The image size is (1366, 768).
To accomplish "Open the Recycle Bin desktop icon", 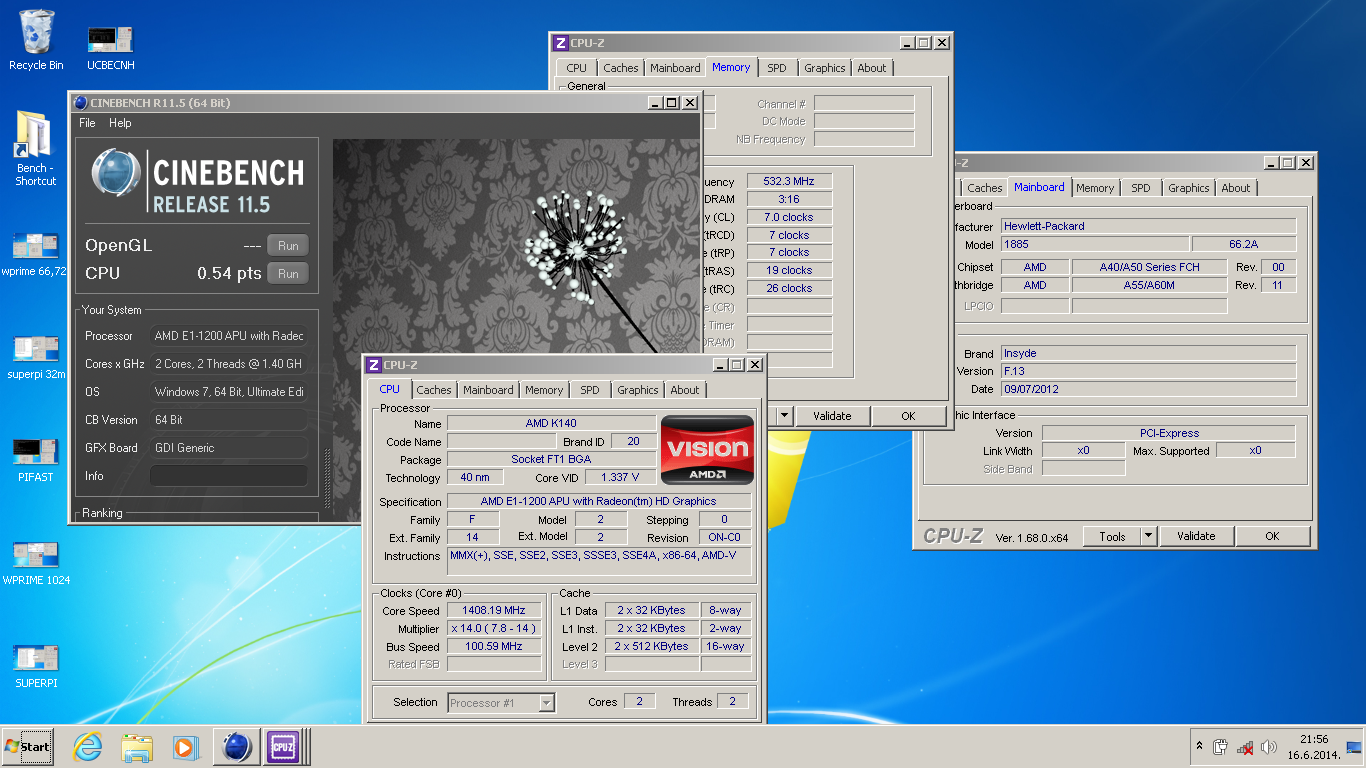I will click(36, 40).
